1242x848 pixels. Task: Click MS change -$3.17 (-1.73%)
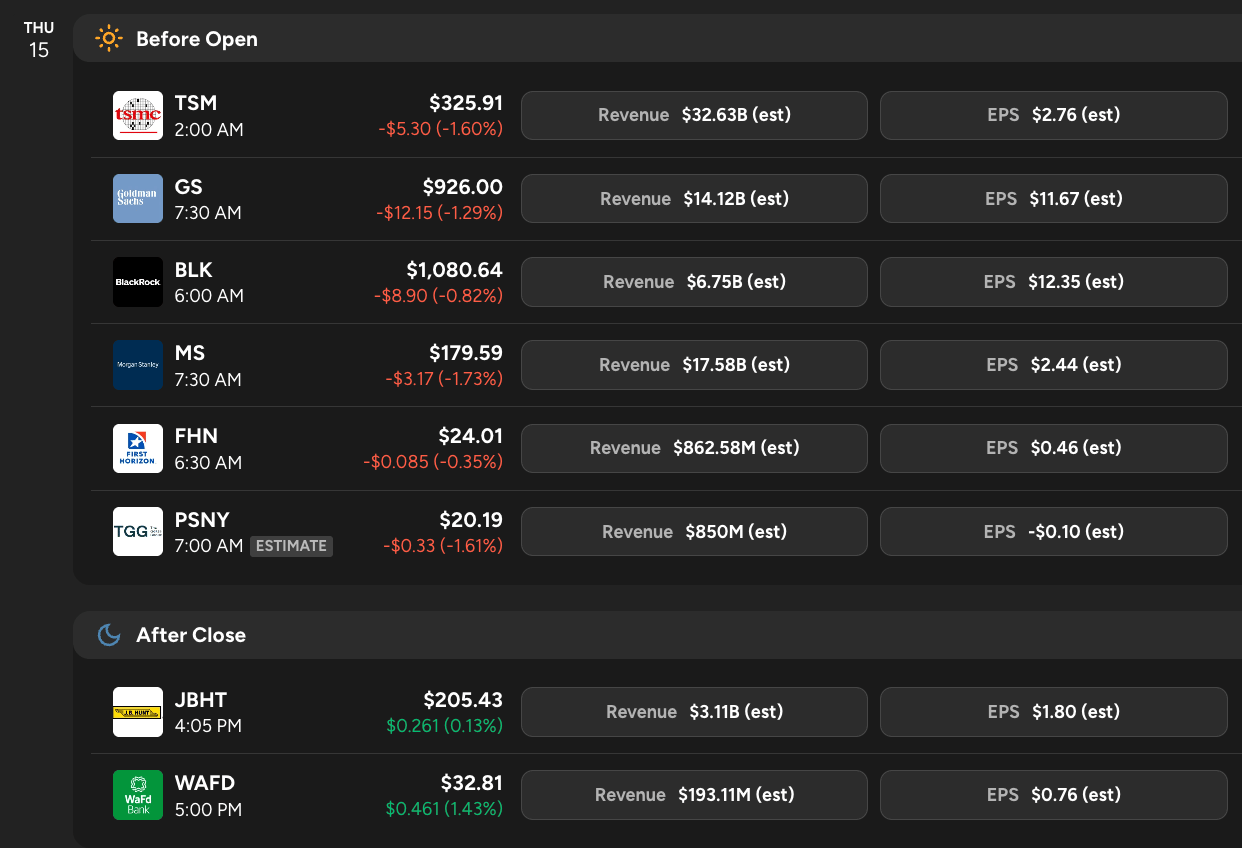(x=444, y=379)
